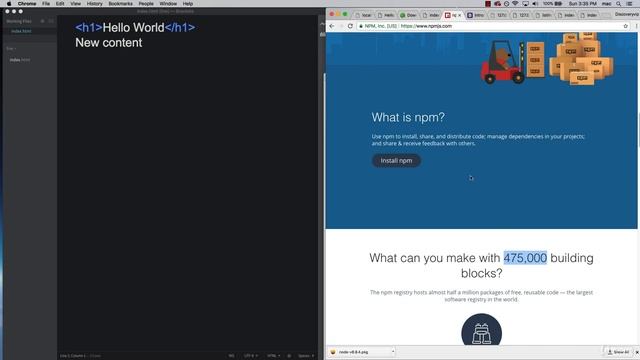Viewport: 640px width, 360px height.
Task: Click the Brackets linting status icon
Action: [x=289, y=356]
